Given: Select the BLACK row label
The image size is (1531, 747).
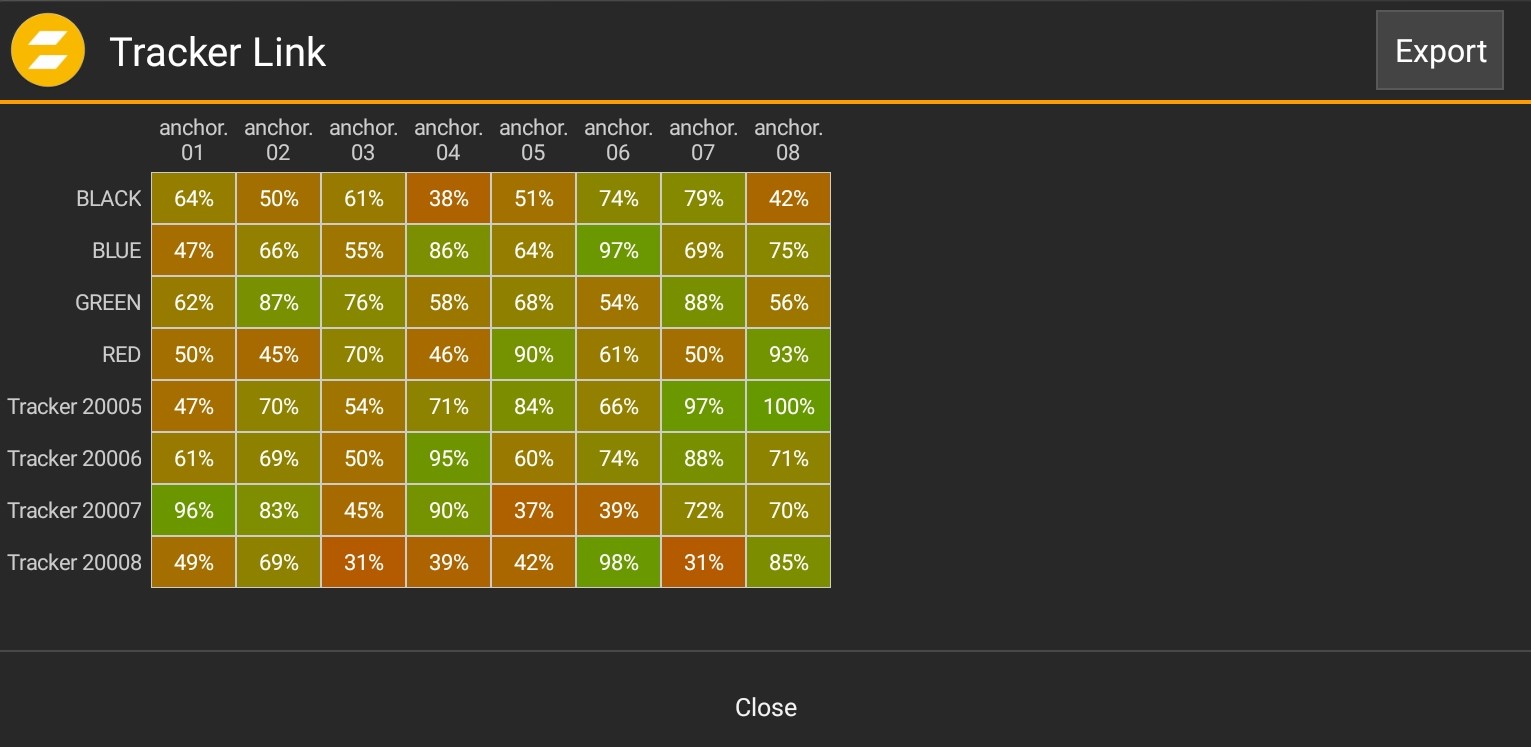Looking at the screenshot, I should [x=109, y=199].
